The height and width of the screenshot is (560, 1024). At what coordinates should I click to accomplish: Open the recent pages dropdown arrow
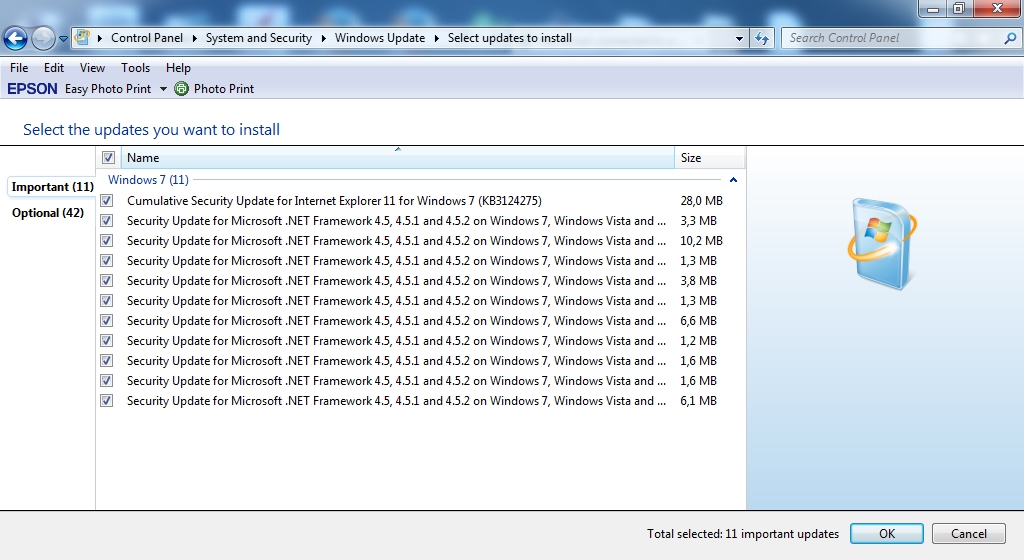(63, 39)
